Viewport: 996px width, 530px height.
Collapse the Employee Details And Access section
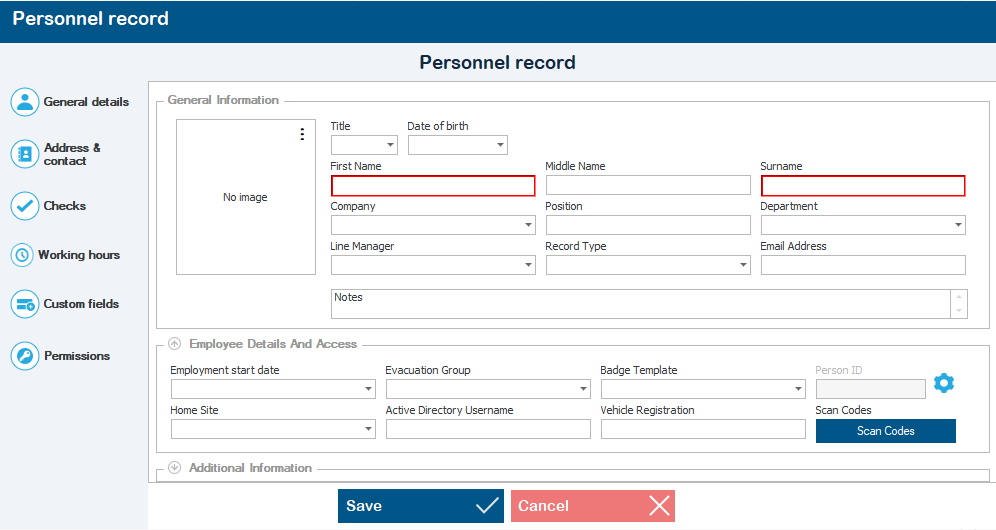pos(174,344)
